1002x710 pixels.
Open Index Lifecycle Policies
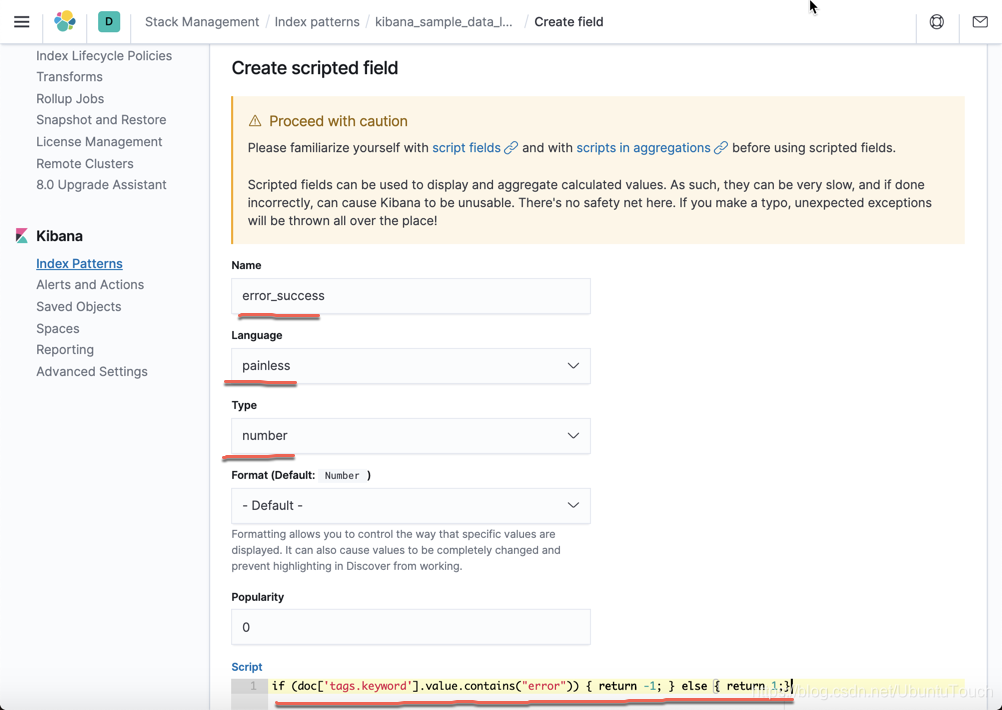(x=104, y=56)
